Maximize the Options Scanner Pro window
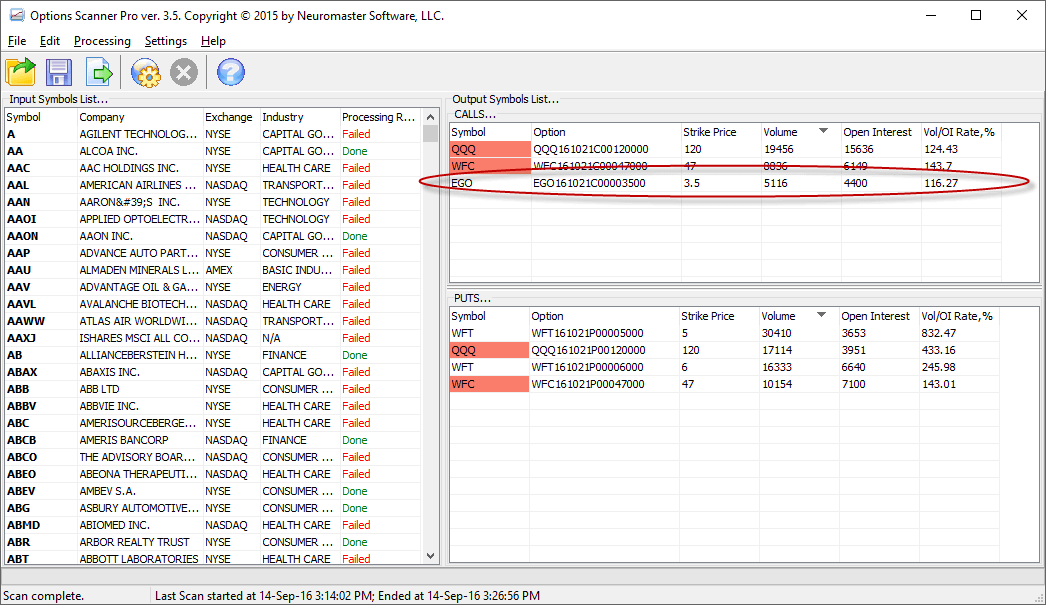This screenshot has height=605, width=1046. pyautogui.click(x=976, y=15)
